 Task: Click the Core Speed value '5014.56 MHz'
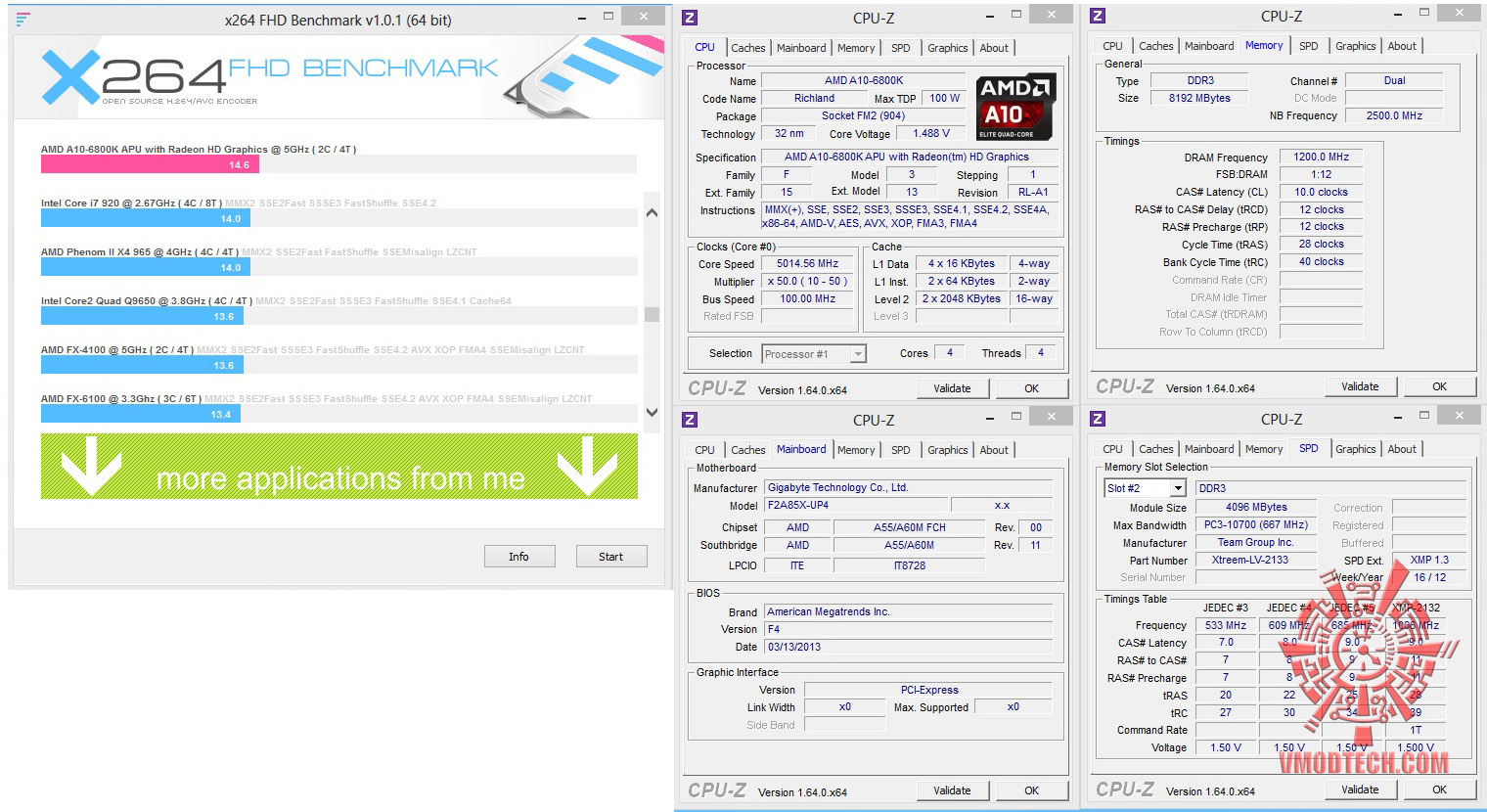click(809, 264)
